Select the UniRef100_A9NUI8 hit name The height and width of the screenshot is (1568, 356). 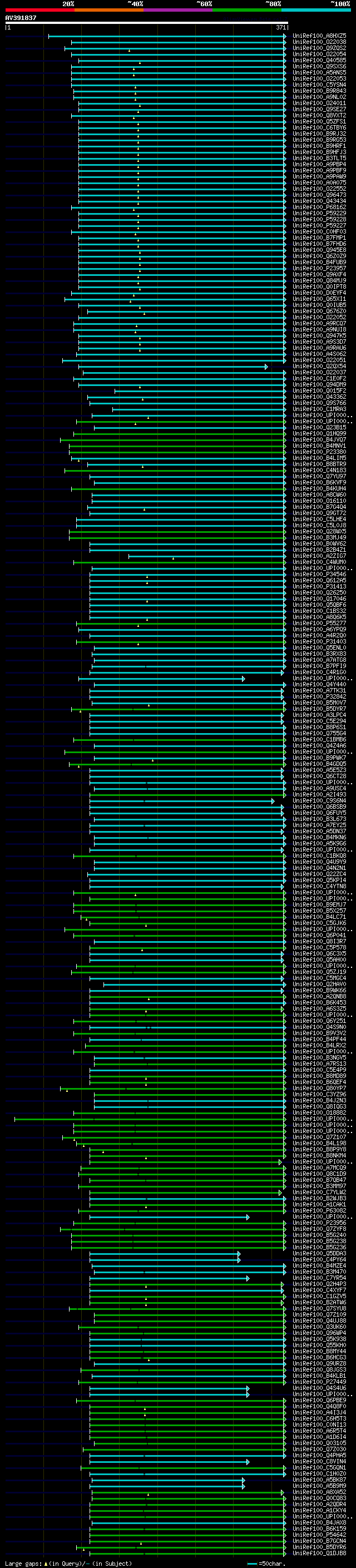[x=319, y=329]
